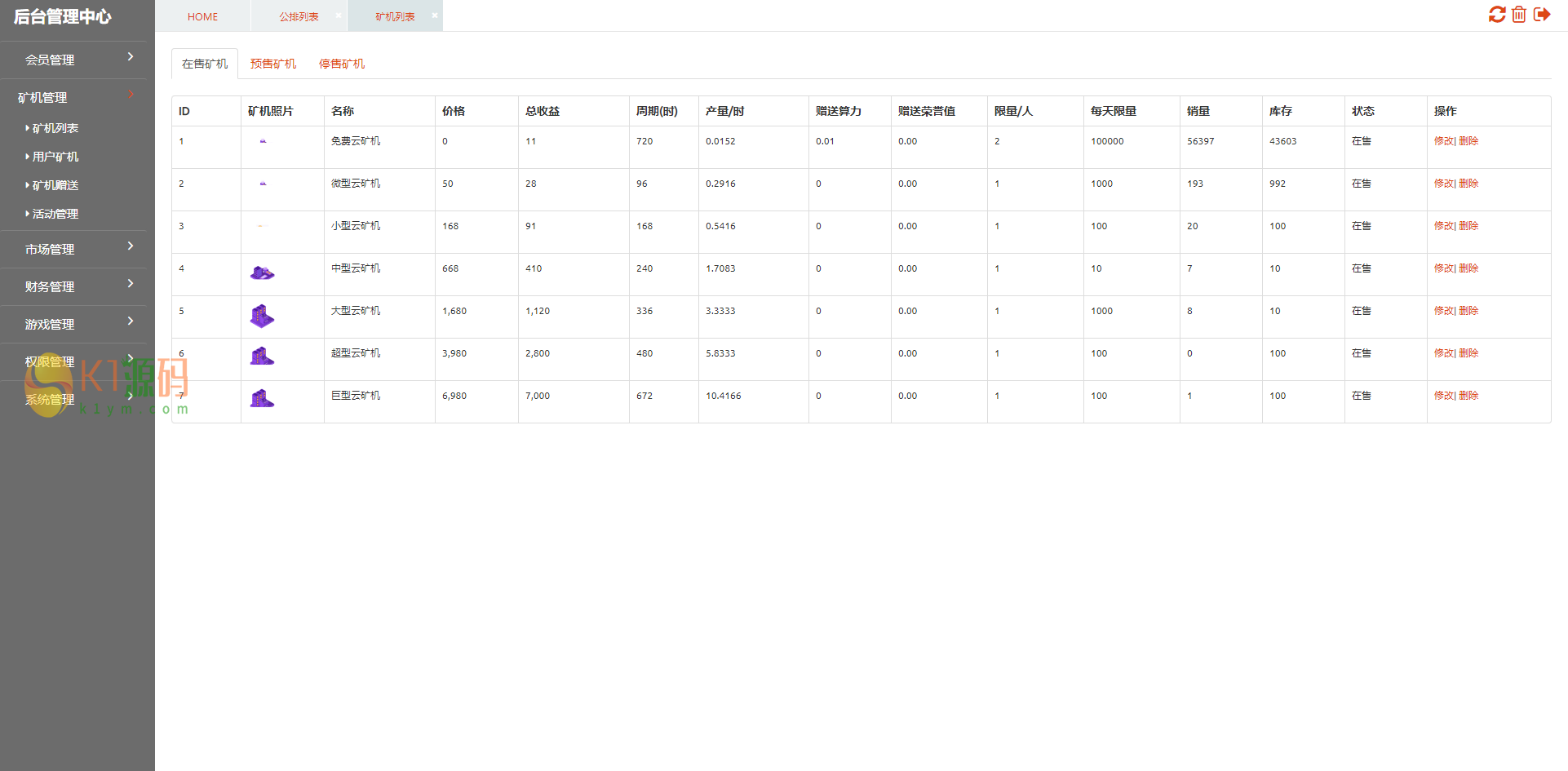Image resolution: width=1568 pixels, height=771 pixels.
Task: Expand the 市场管理 sidebar menu
Action: point(73,249)
